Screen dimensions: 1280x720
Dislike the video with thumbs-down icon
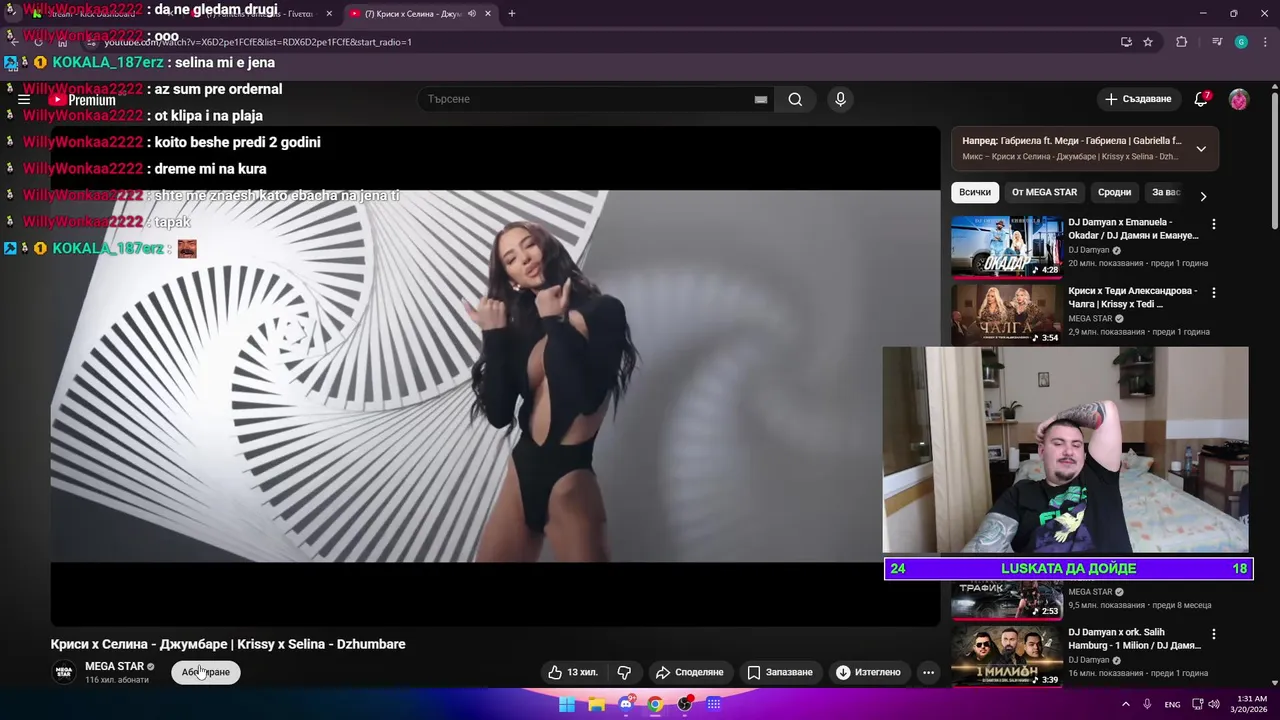coord(624,672)
